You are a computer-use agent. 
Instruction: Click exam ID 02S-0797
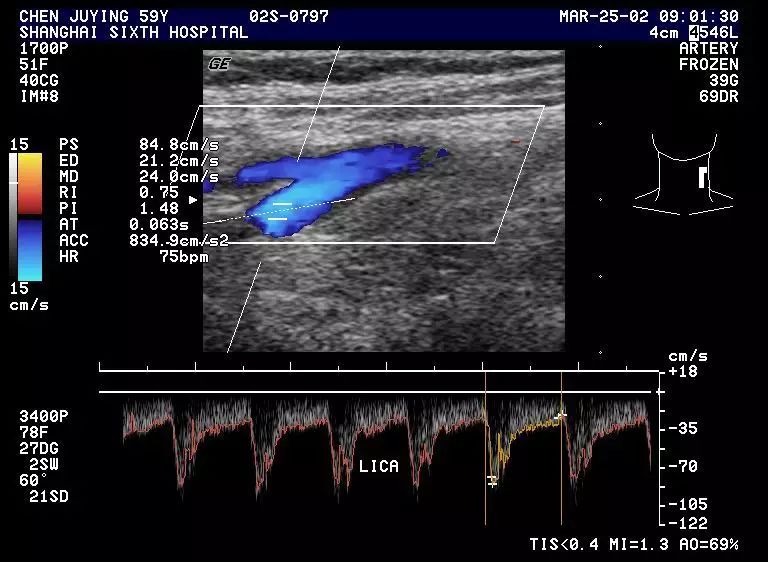point(288,17)
